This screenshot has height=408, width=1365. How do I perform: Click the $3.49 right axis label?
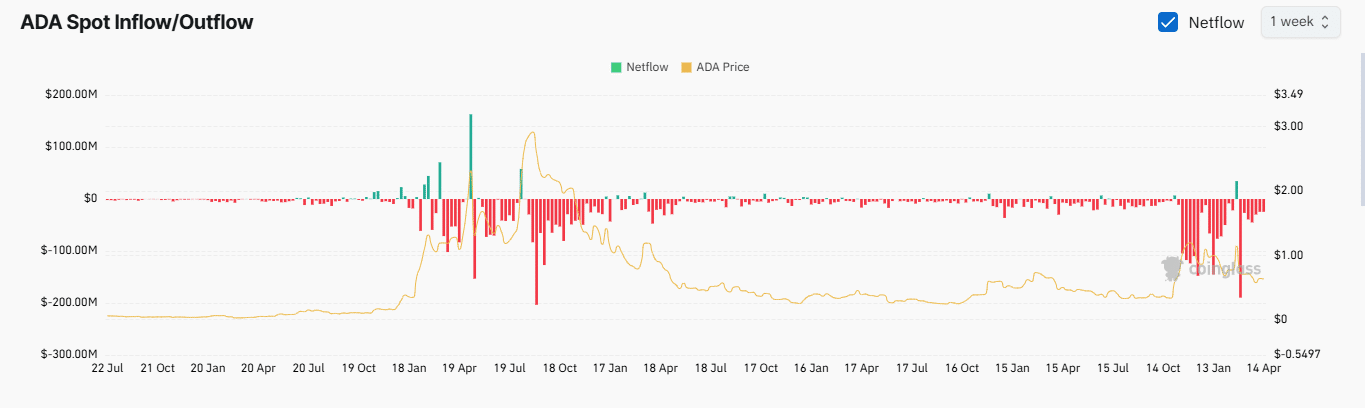tap(1288, 94)
